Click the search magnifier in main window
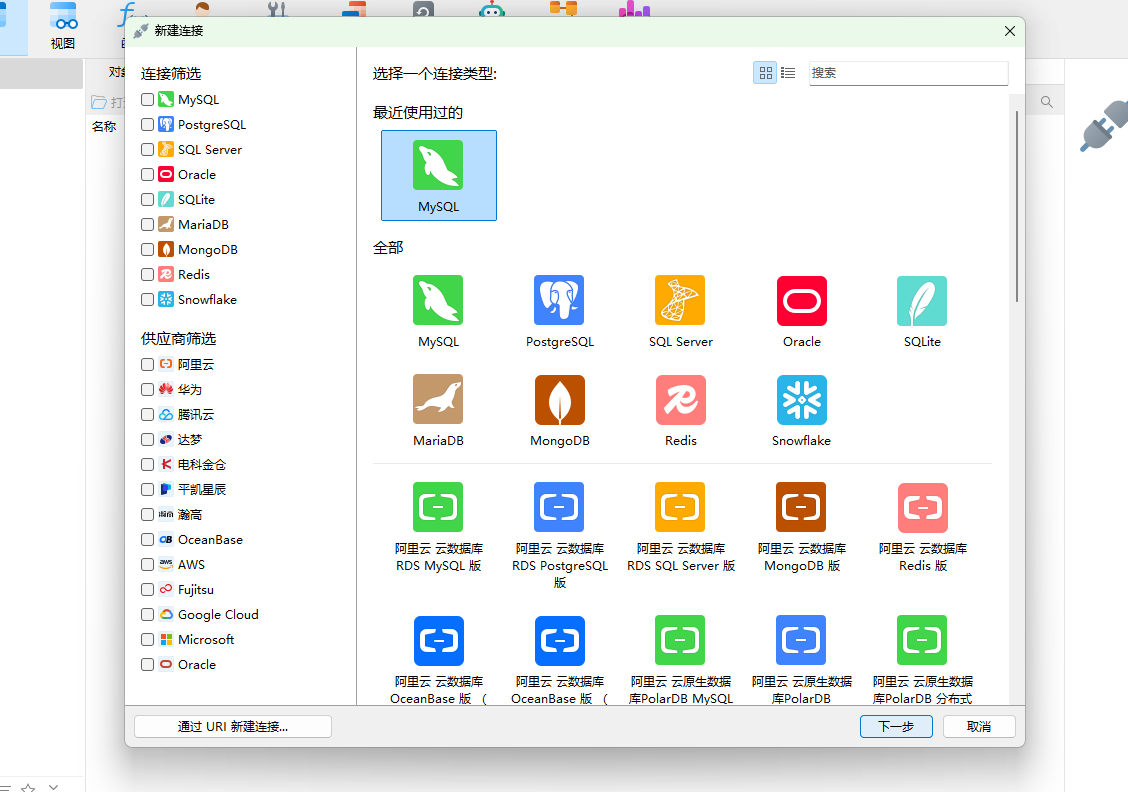This screenshot has height=792, width=1128. pos(1047,102)
